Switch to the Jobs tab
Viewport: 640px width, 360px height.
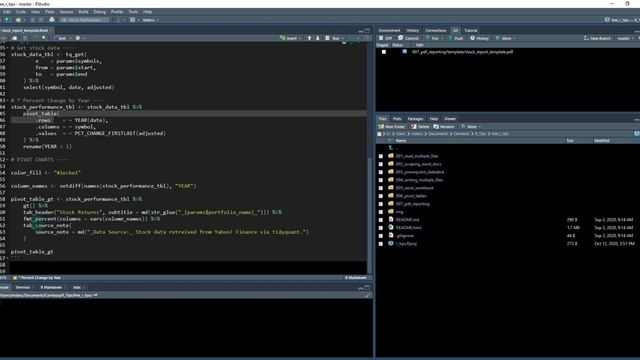tap(77, 287)
